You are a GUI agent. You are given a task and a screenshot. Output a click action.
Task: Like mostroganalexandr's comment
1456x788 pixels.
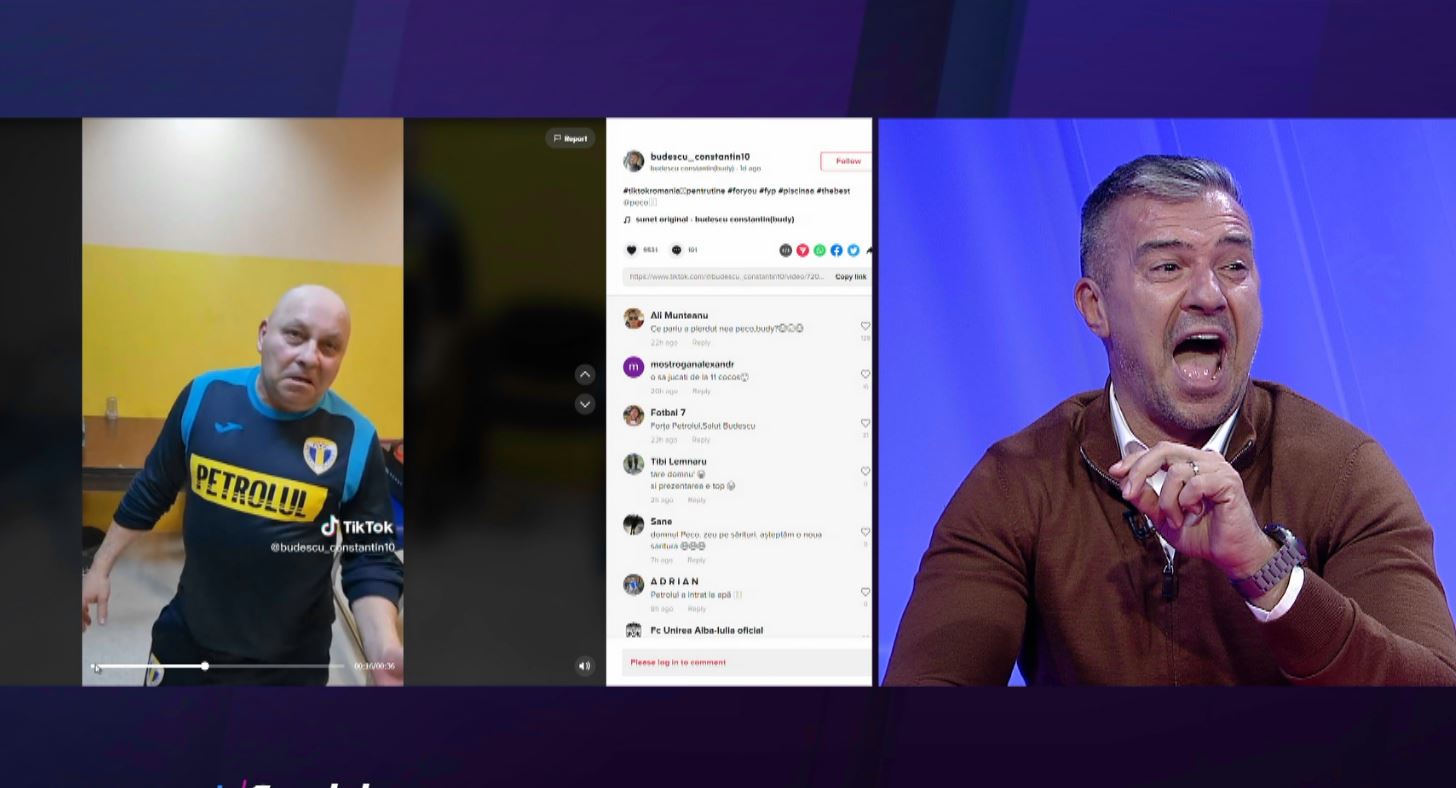865,374
